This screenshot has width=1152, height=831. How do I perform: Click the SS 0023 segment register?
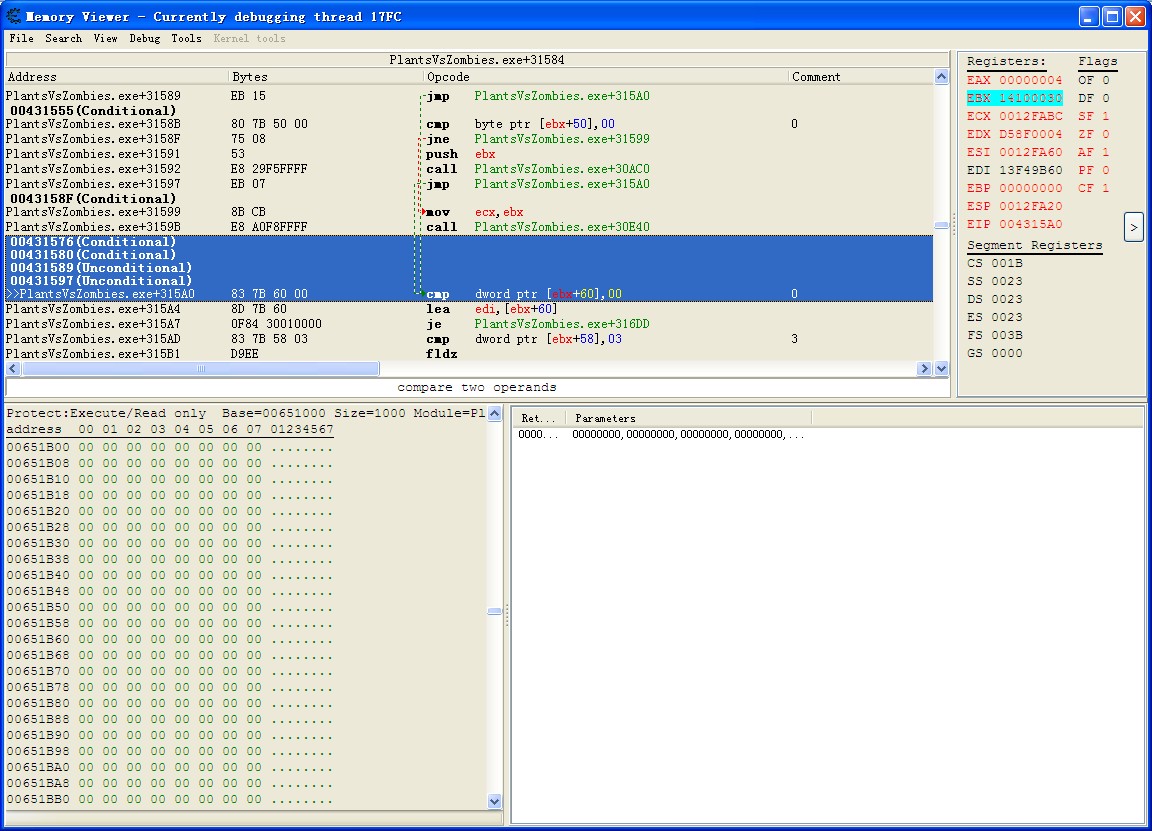click(994, 281)
